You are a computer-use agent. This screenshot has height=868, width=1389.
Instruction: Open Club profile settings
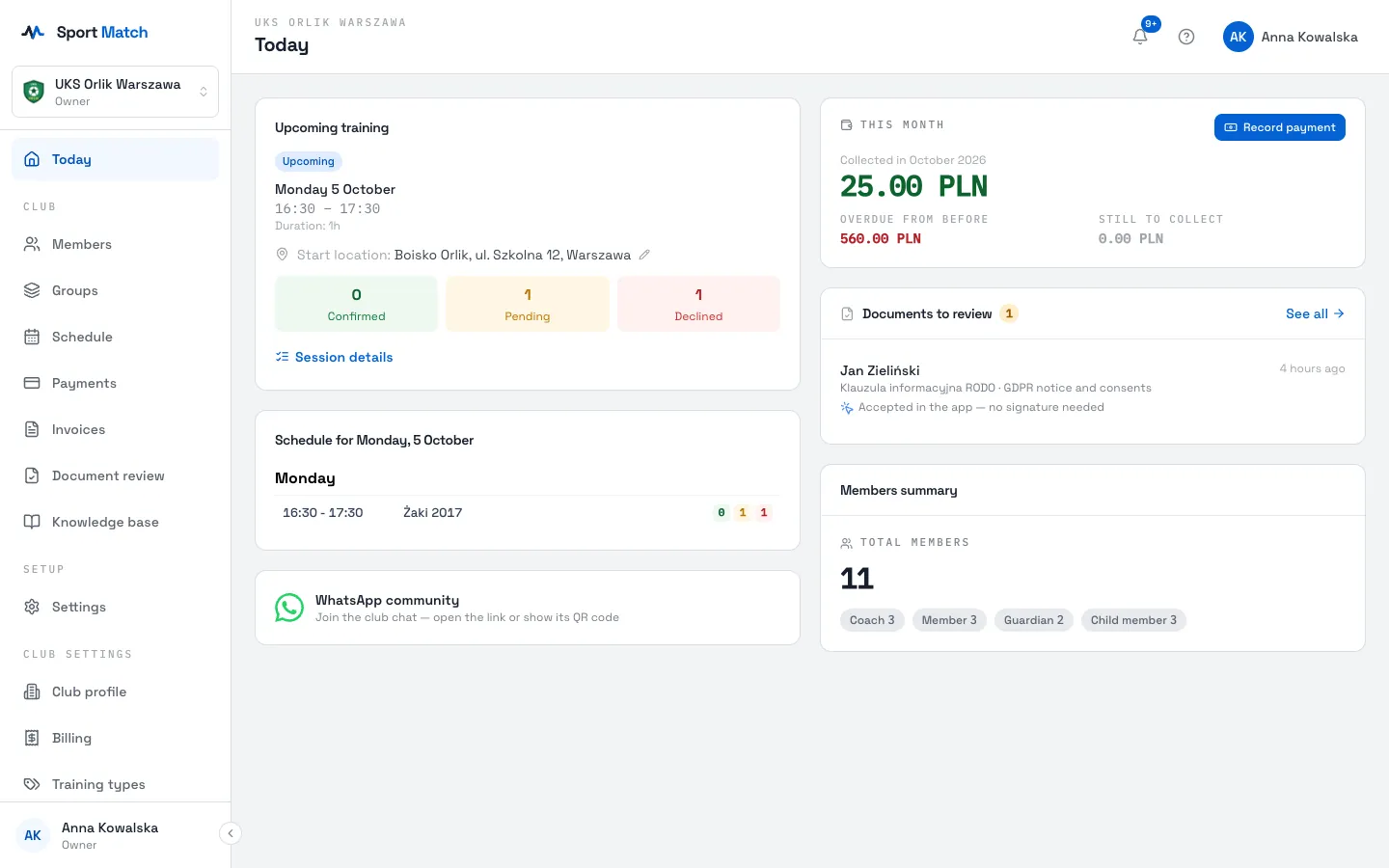[115, 692]
